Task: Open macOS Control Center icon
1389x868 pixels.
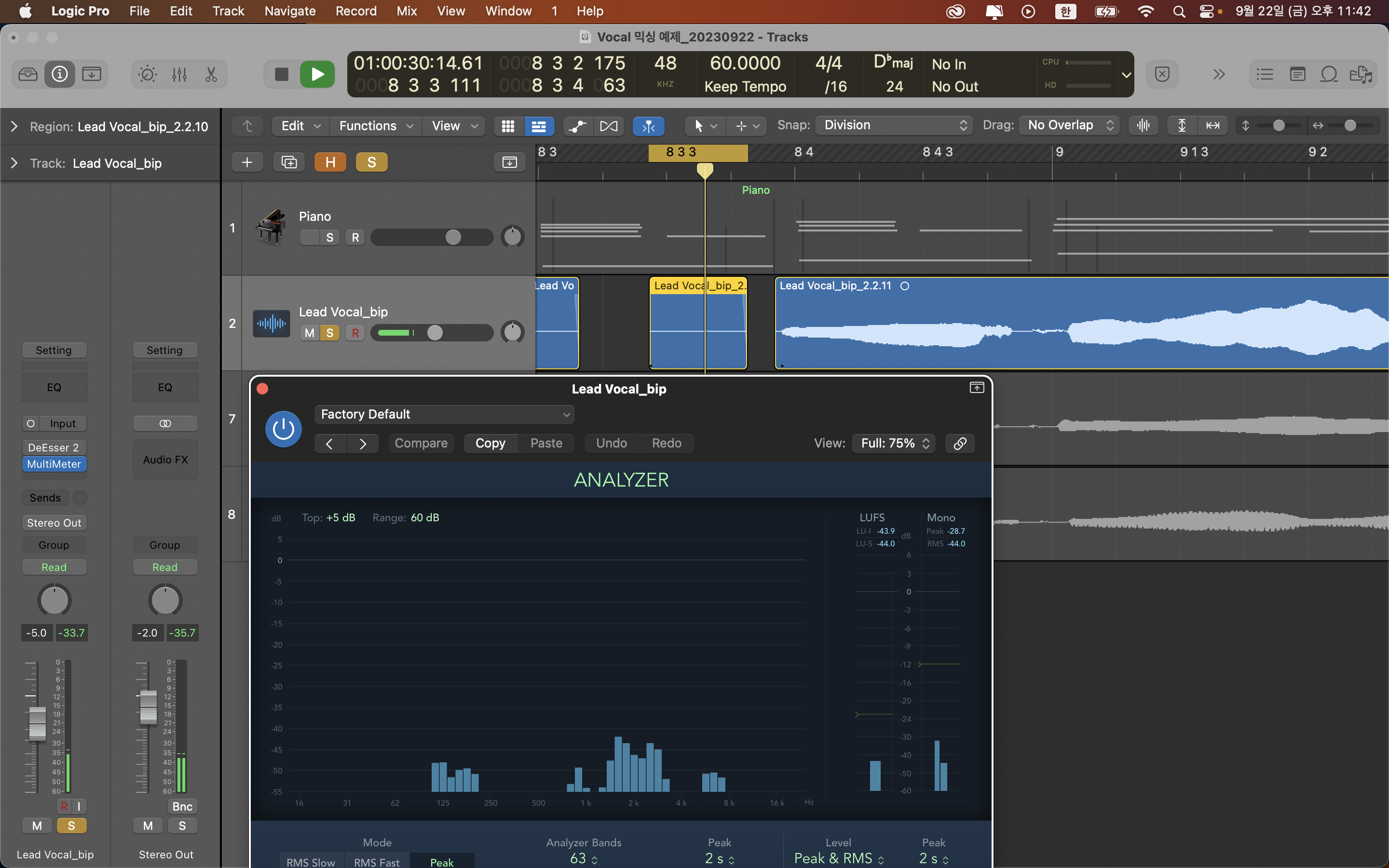Action: (x=1207, y=12)
